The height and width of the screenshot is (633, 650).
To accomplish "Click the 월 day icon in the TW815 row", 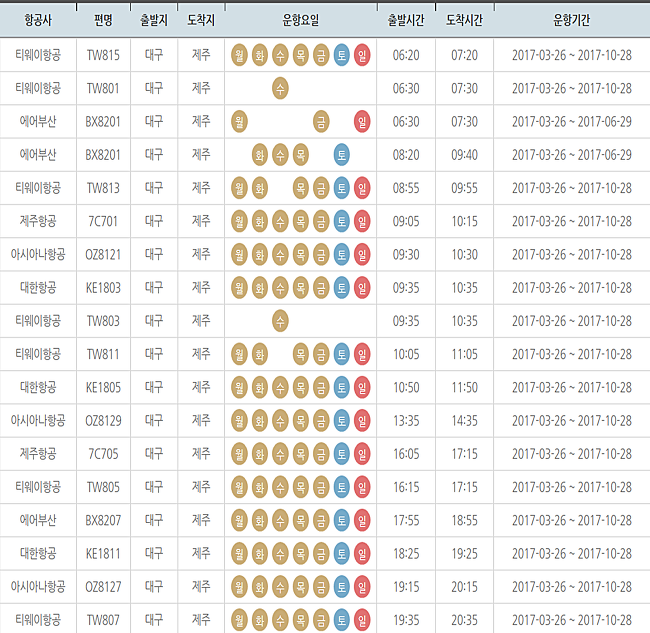I will coord(239,55).
